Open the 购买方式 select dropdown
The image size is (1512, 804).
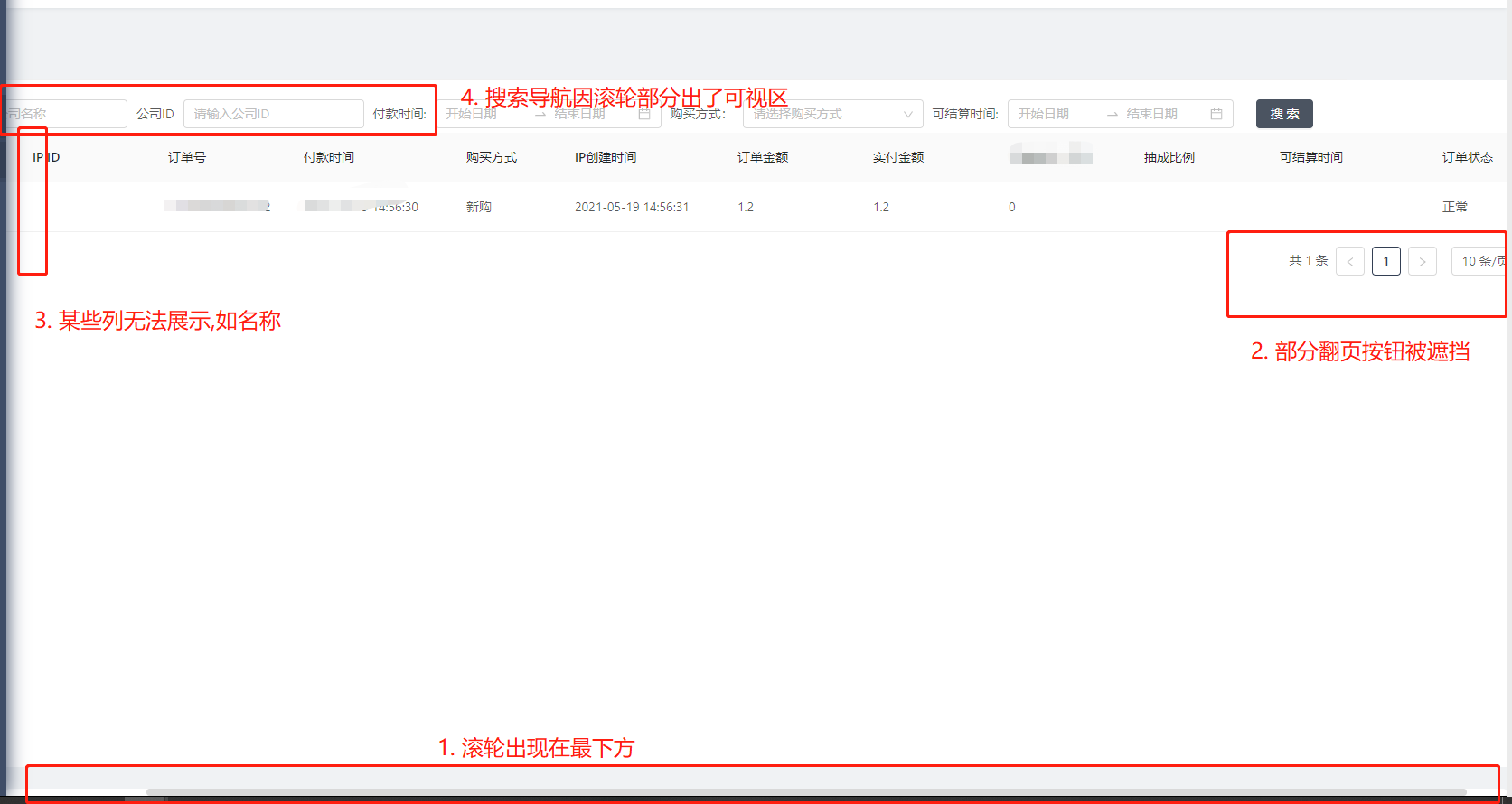(x=832, y=114)
